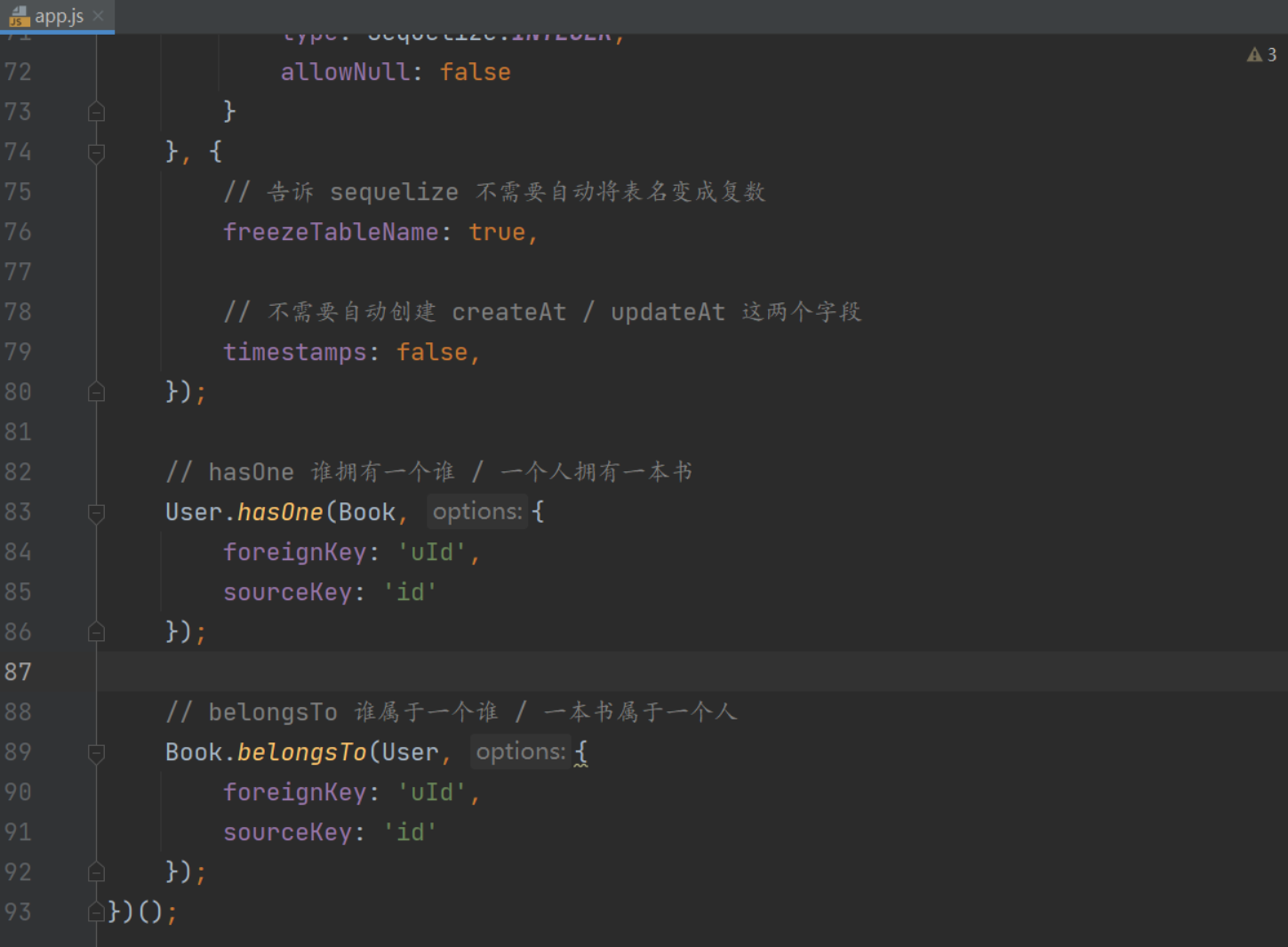Click the sequelize comment on line 75

coord(494,192)
